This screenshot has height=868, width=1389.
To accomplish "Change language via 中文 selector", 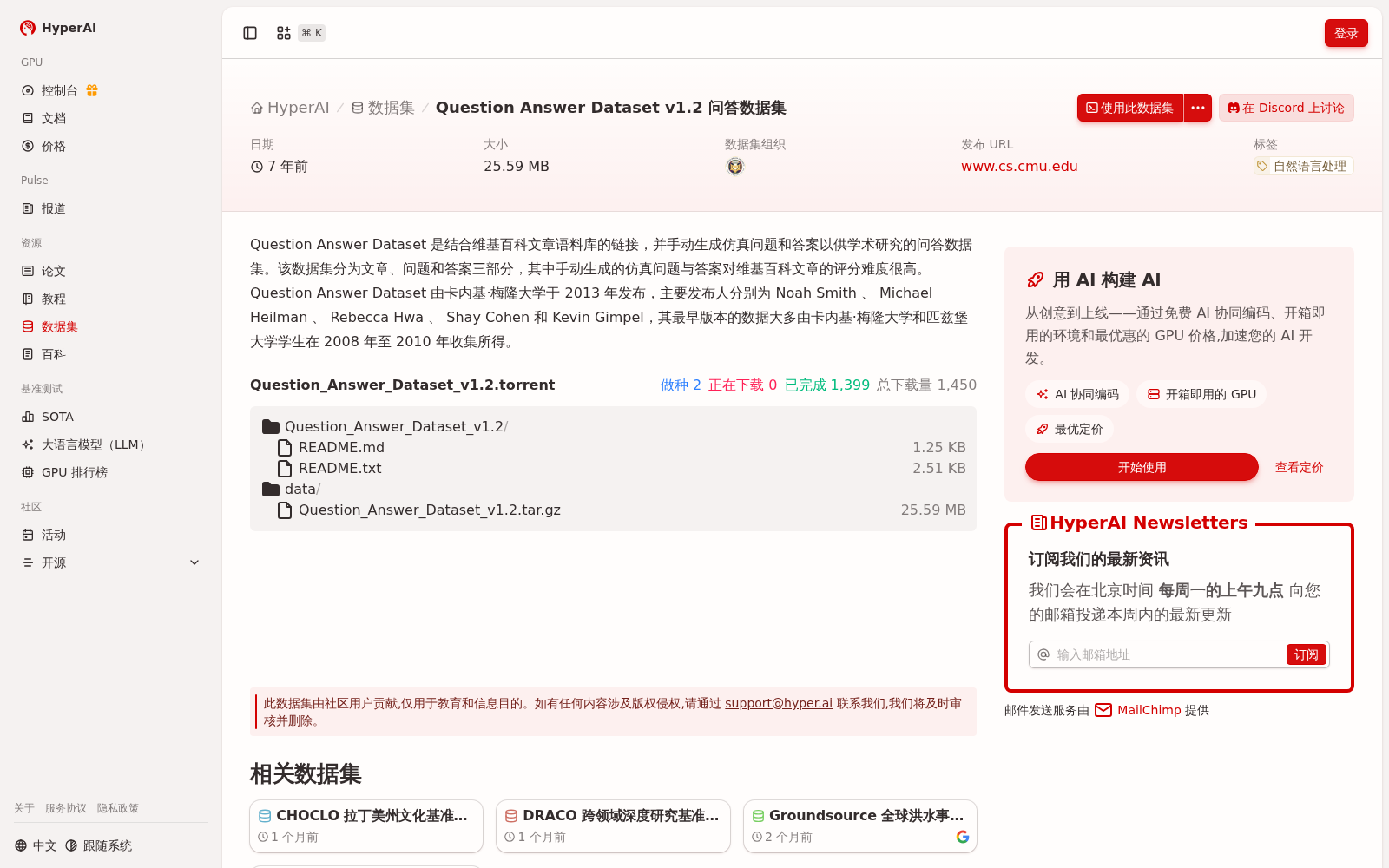I will click(x=36, y=845).
